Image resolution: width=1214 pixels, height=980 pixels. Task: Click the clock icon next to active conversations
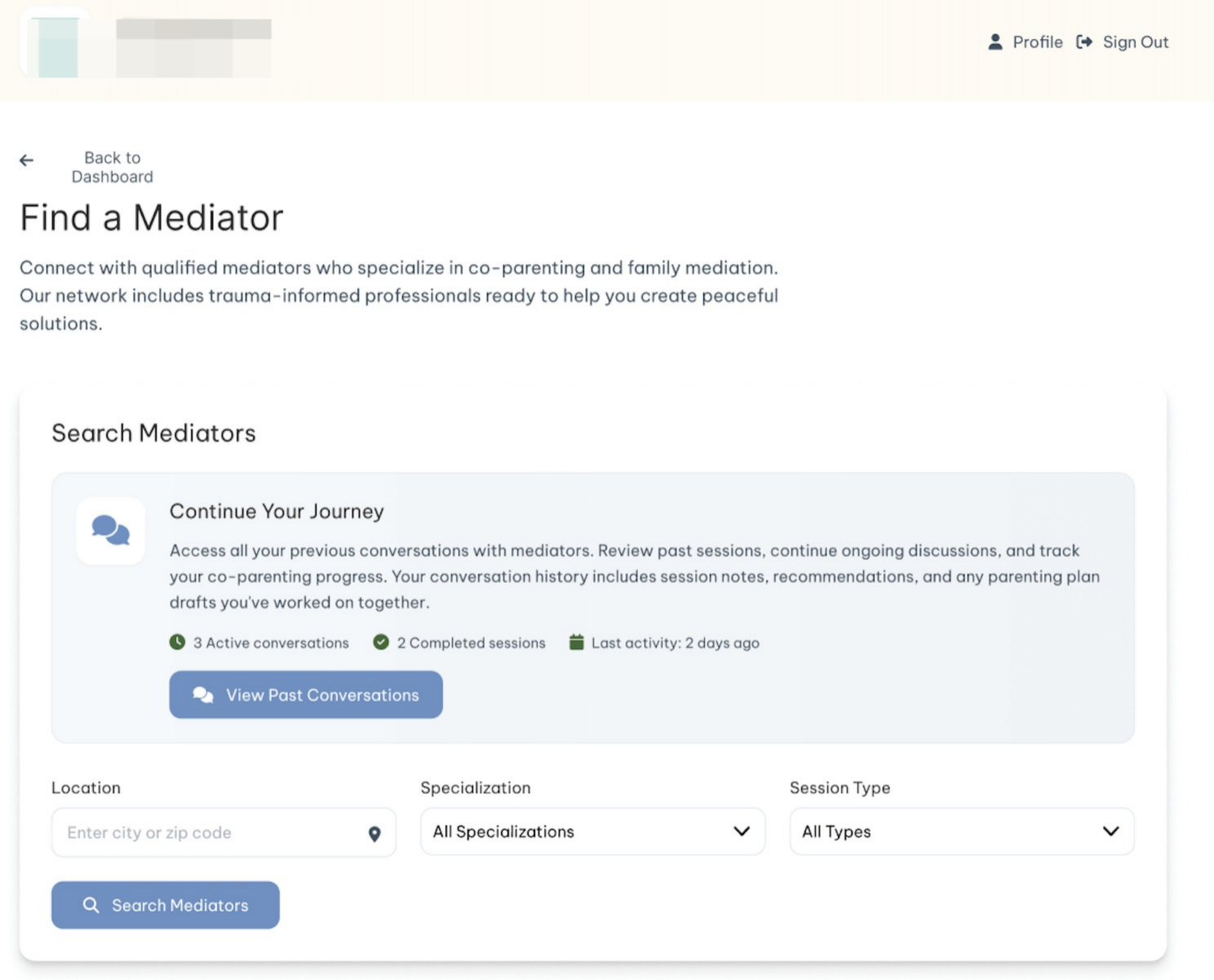click(x=177, y=642)
